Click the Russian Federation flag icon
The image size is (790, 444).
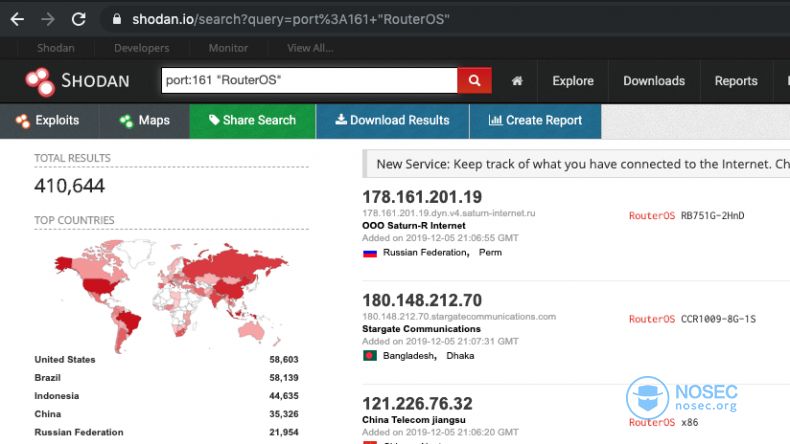(370, 253)
